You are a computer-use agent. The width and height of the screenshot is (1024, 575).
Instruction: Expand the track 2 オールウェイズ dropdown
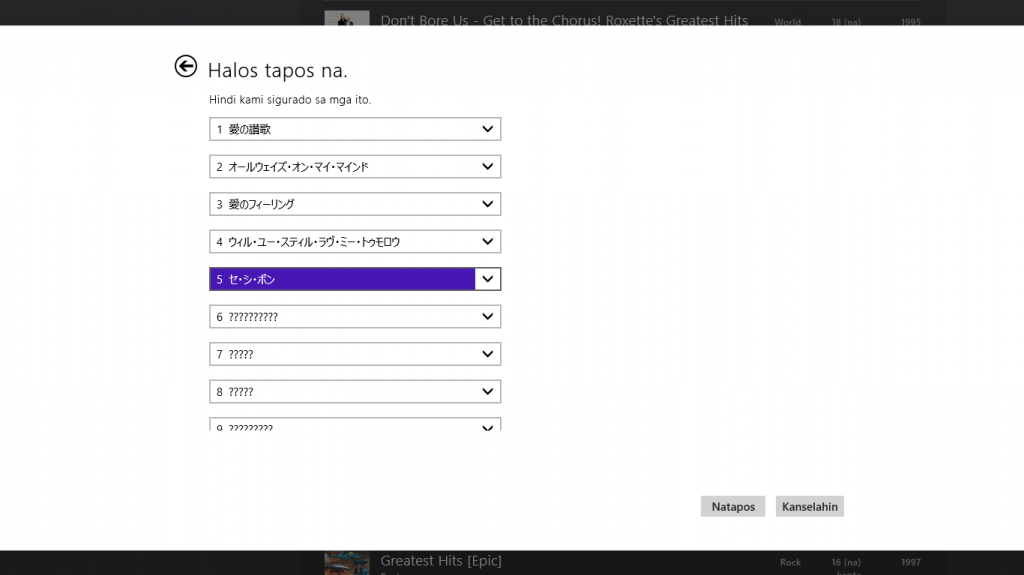pyautogui.click(x=355, y=167)
